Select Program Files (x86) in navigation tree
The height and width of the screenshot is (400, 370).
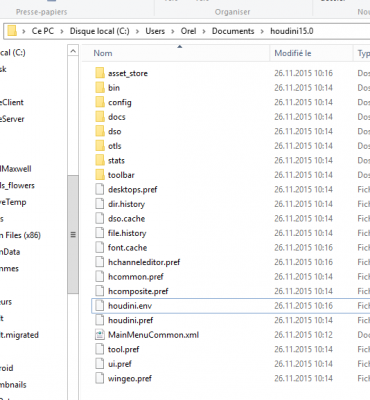click(x=20, y=235)
